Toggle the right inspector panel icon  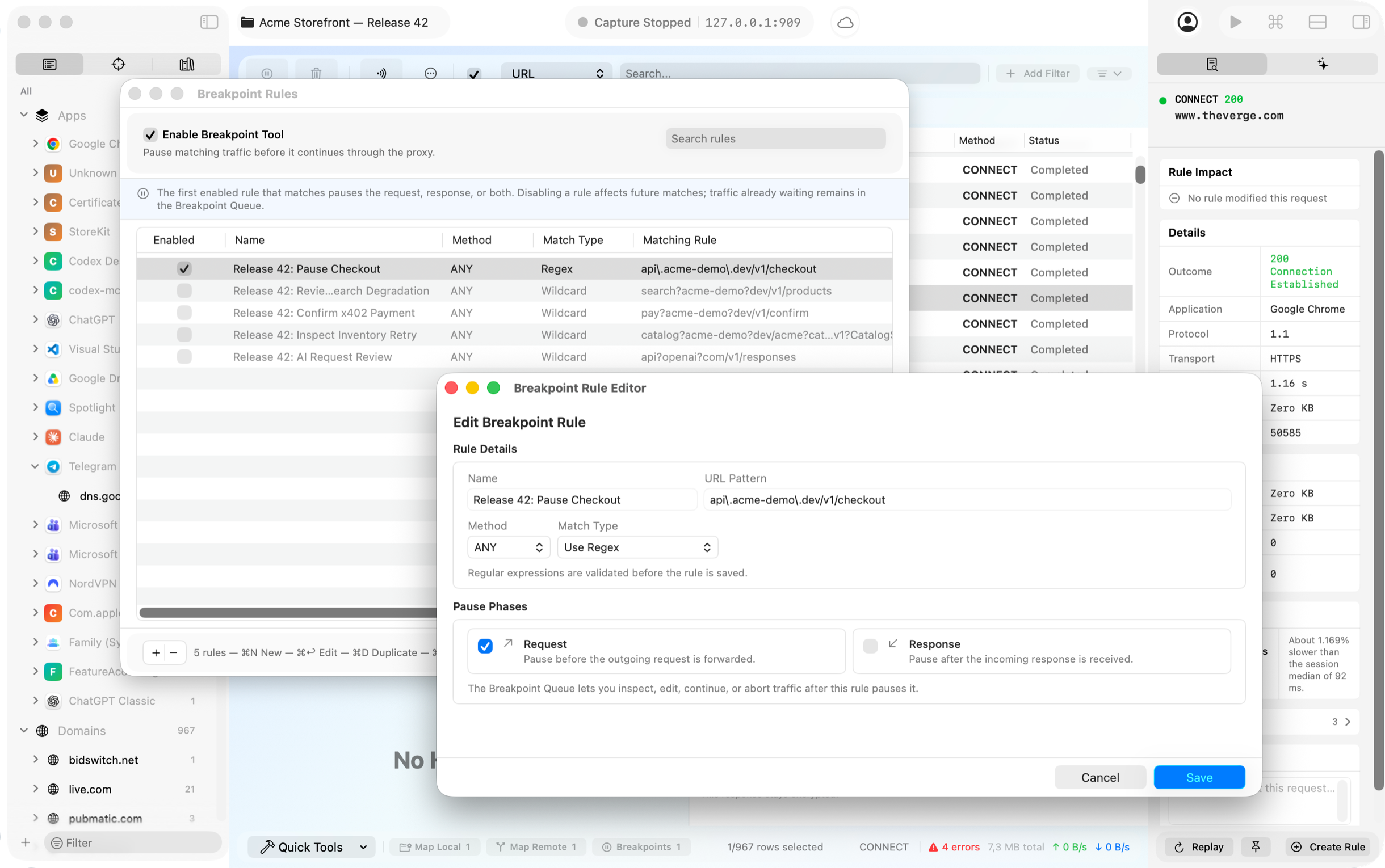point(1361,22)
